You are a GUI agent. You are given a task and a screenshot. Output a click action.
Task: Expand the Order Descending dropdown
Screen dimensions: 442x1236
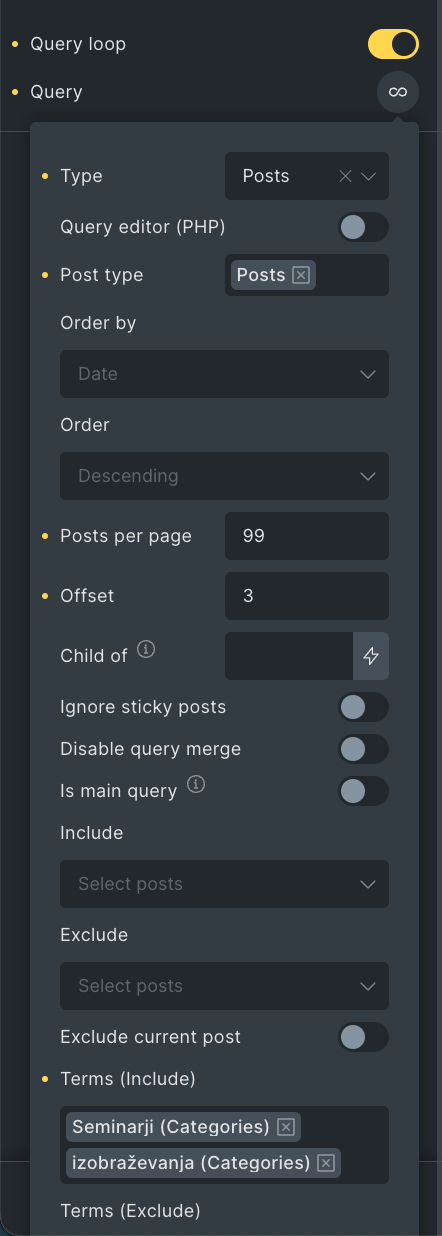[x=224, y=476]
